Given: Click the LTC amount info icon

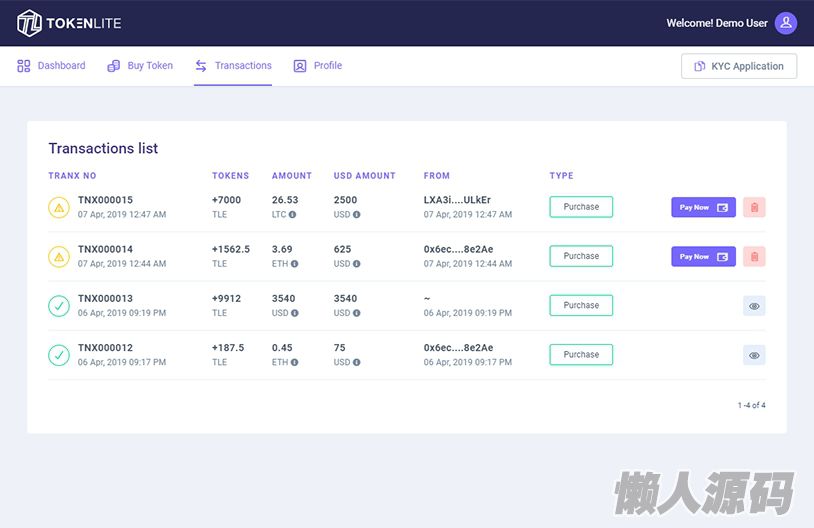Looking at the screenshot, I should [293, 215].
